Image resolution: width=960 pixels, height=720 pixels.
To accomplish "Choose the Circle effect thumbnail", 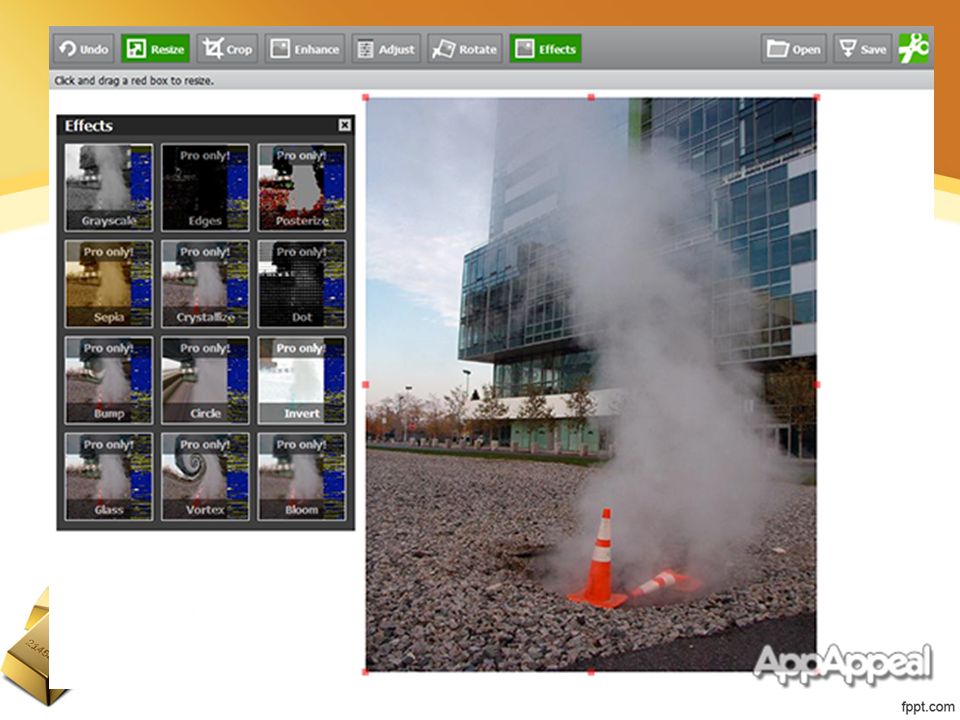I will (205, 380).
